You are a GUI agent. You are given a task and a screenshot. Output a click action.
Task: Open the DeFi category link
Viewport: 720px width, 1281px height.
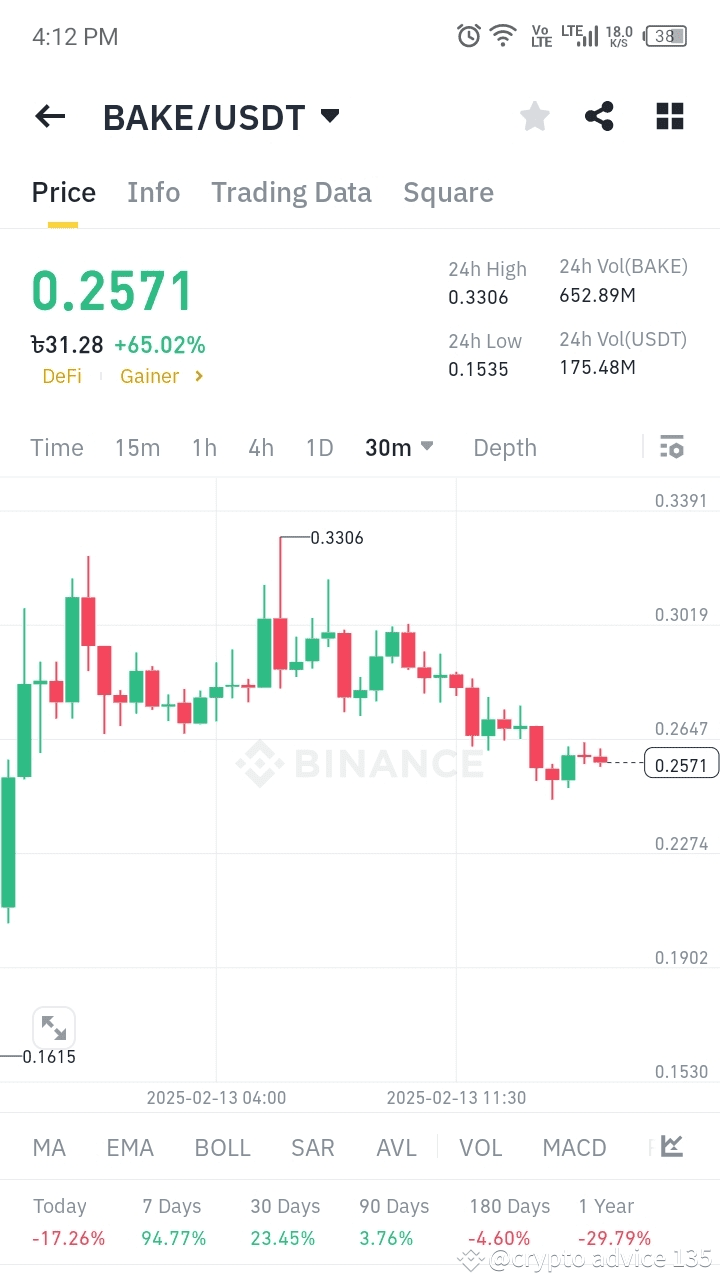pyautogui.click(x=62, y=376)
